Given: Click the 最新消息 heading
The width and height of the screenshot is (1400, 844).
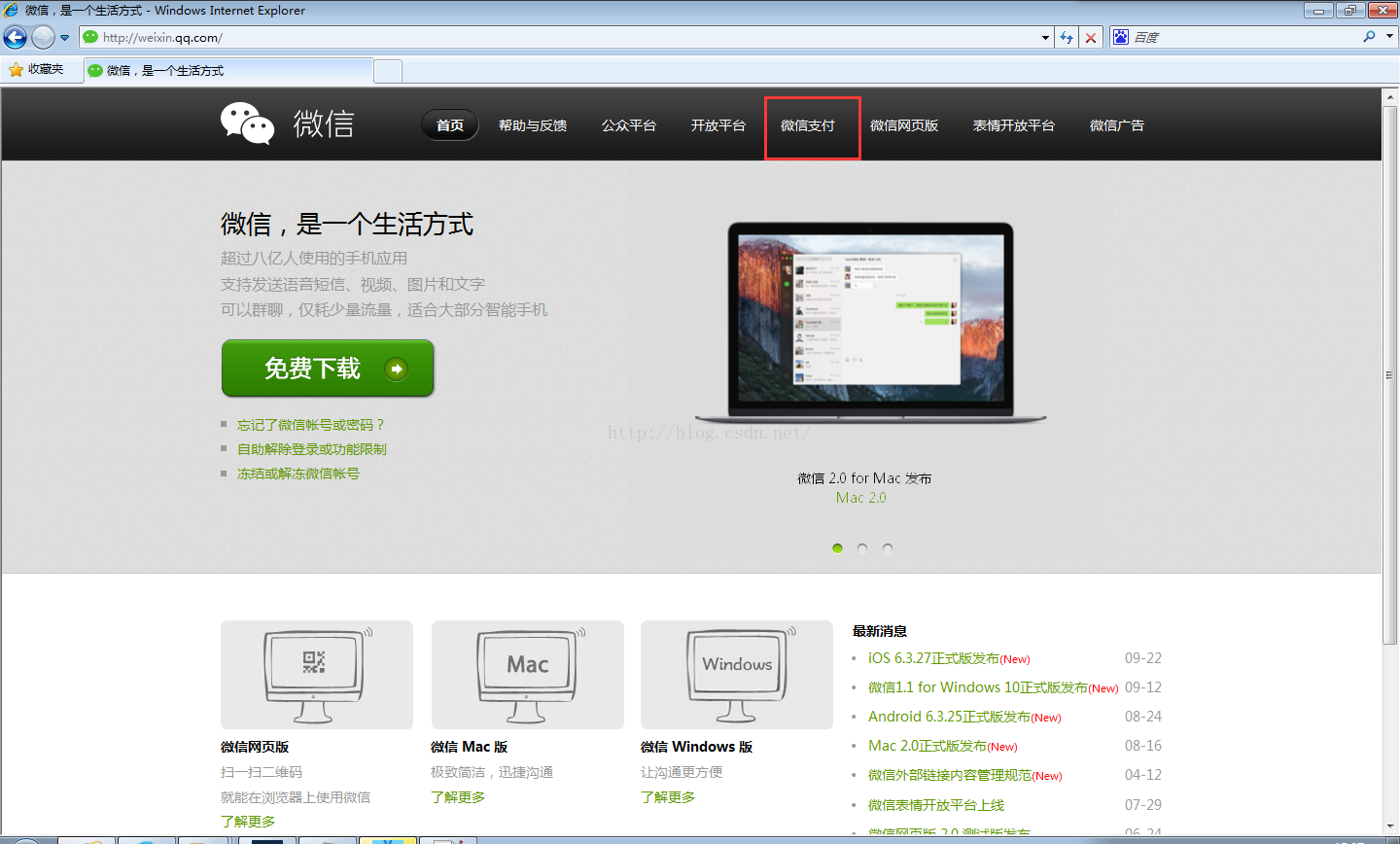Looking at the screenshot, I should click(x=880, y=631).
